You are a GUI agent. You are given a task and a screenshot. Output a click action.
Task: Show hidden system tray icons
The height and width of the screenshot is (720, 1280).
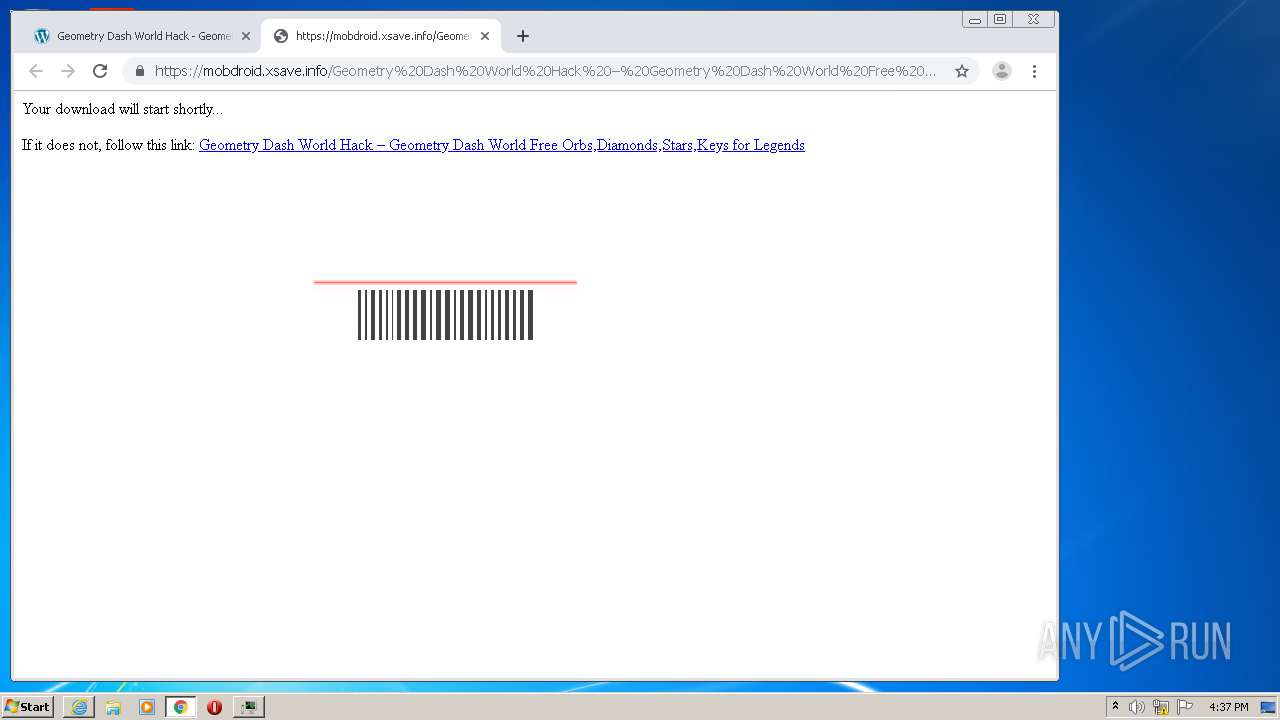tap(1115, 706)
